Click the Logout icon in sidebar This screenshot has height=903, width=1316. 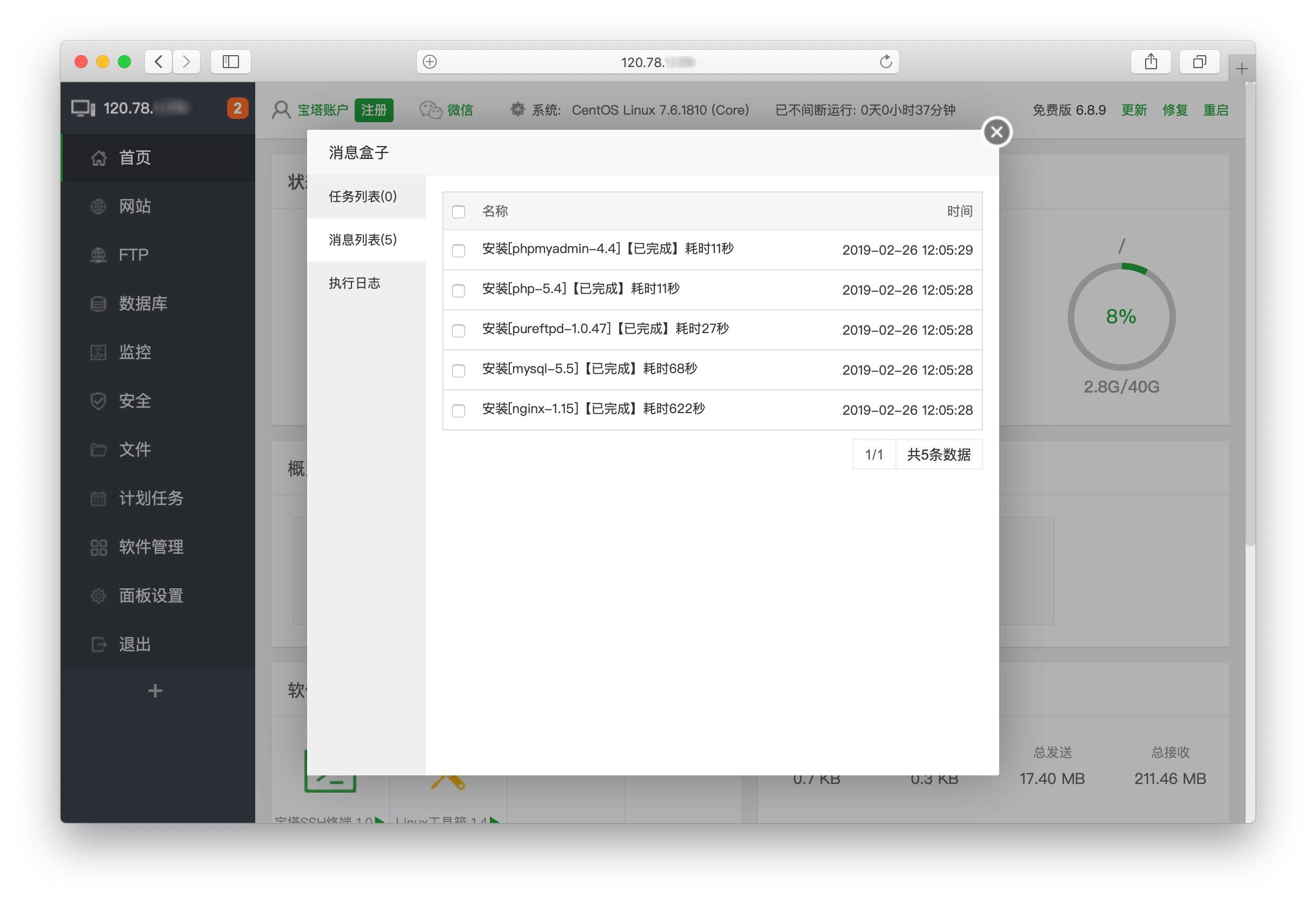pos(98,645)
